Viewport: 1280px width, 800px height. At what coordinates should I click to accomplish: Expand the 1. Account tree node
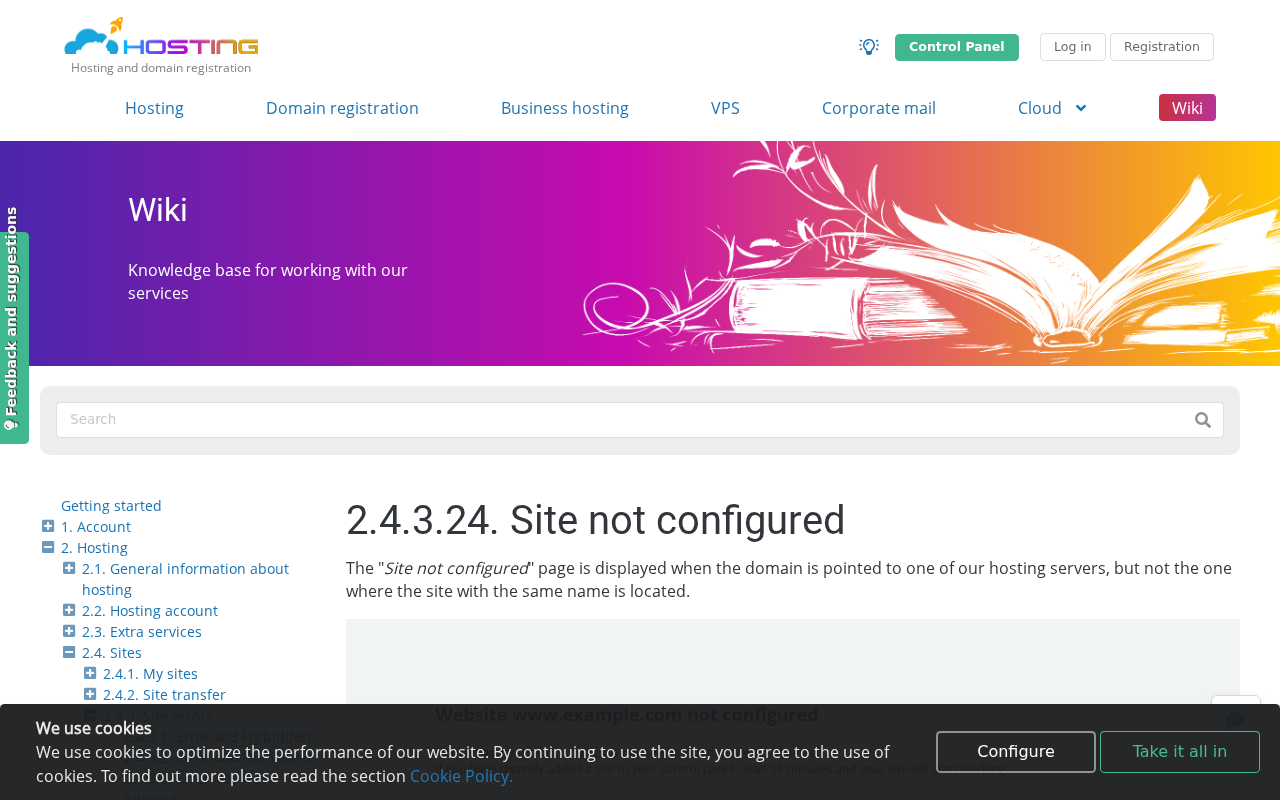[x=48, y=526]
